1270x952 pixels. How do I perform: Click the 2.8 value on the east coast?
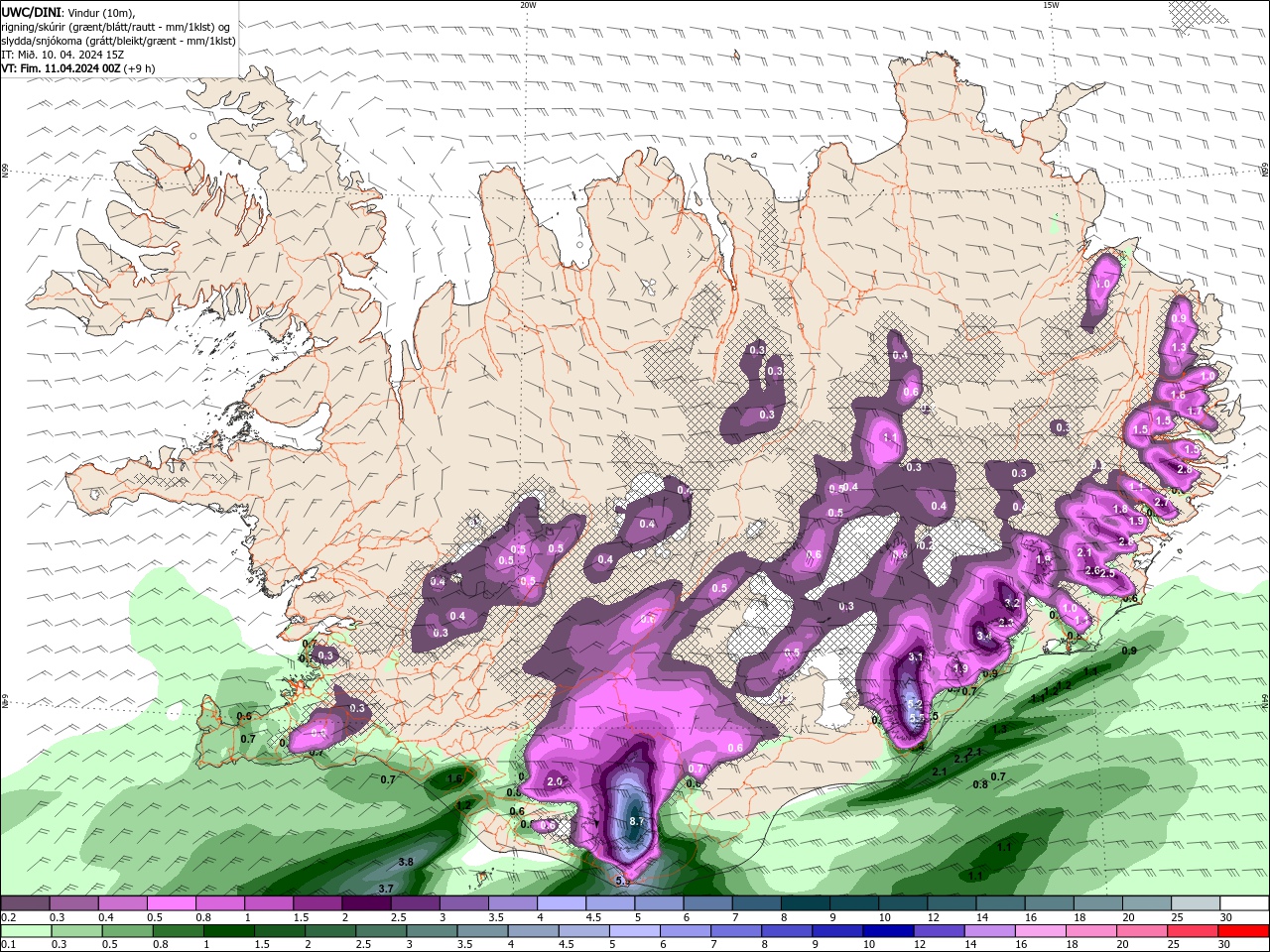pyautogui.click(x=1184, y=469)
